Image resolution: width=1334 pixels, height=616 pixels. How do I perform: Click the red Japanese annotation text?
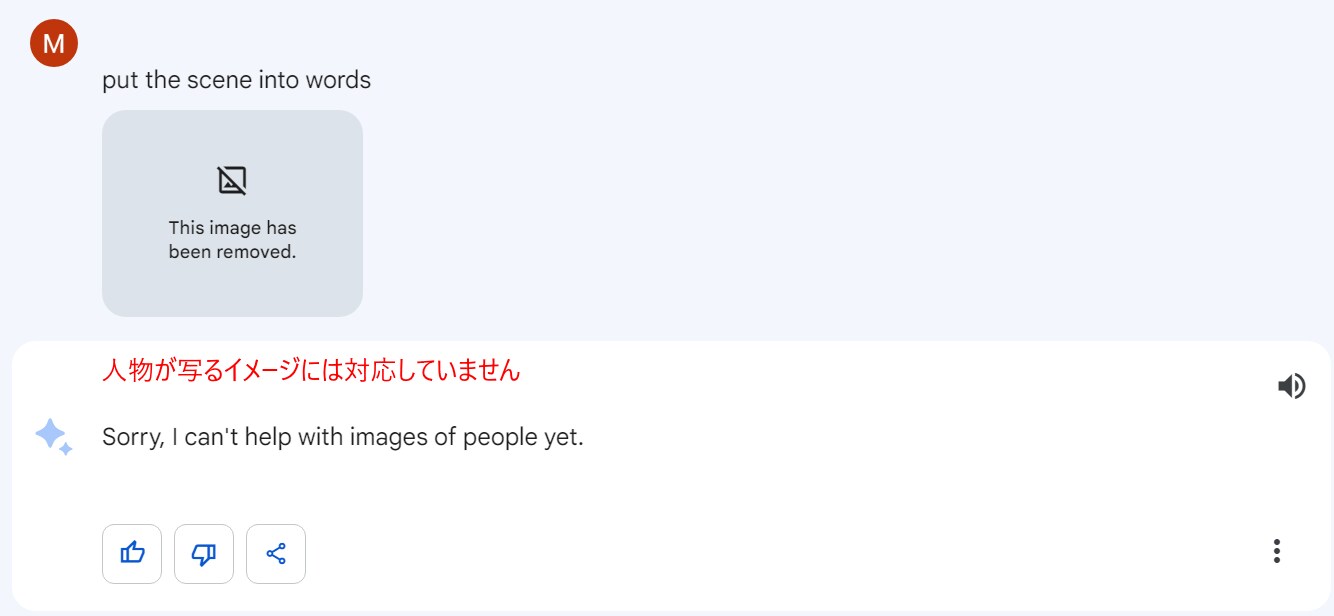[311, 371]
